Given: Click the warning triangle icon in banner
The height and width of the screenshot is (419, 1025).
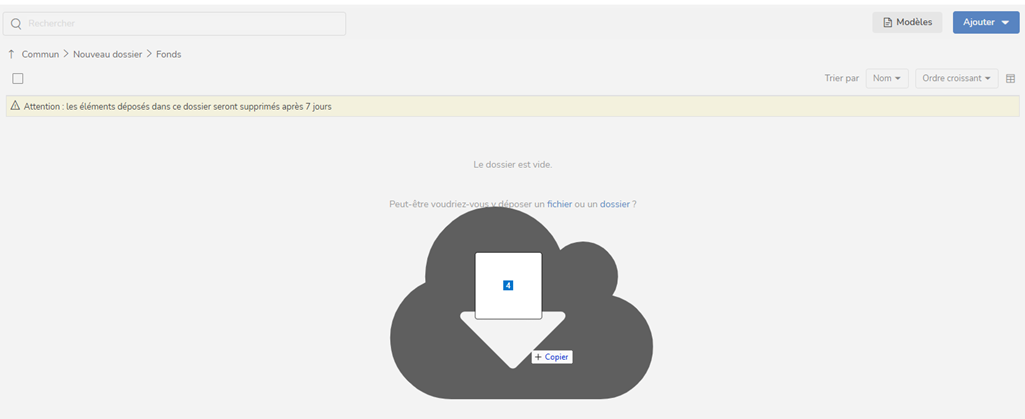Looking at the screenshot, I should 15,105.
